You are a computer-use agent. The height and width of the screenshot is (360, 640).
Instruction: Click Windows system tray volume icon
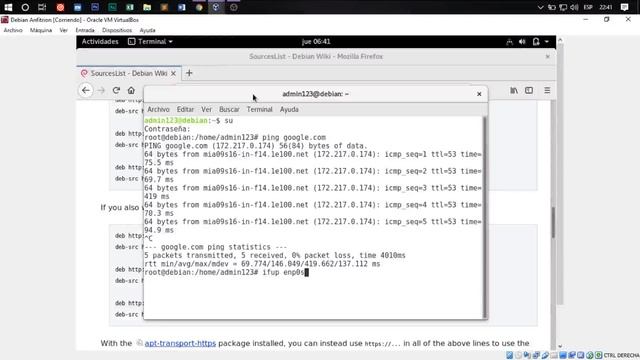[574, 7]
